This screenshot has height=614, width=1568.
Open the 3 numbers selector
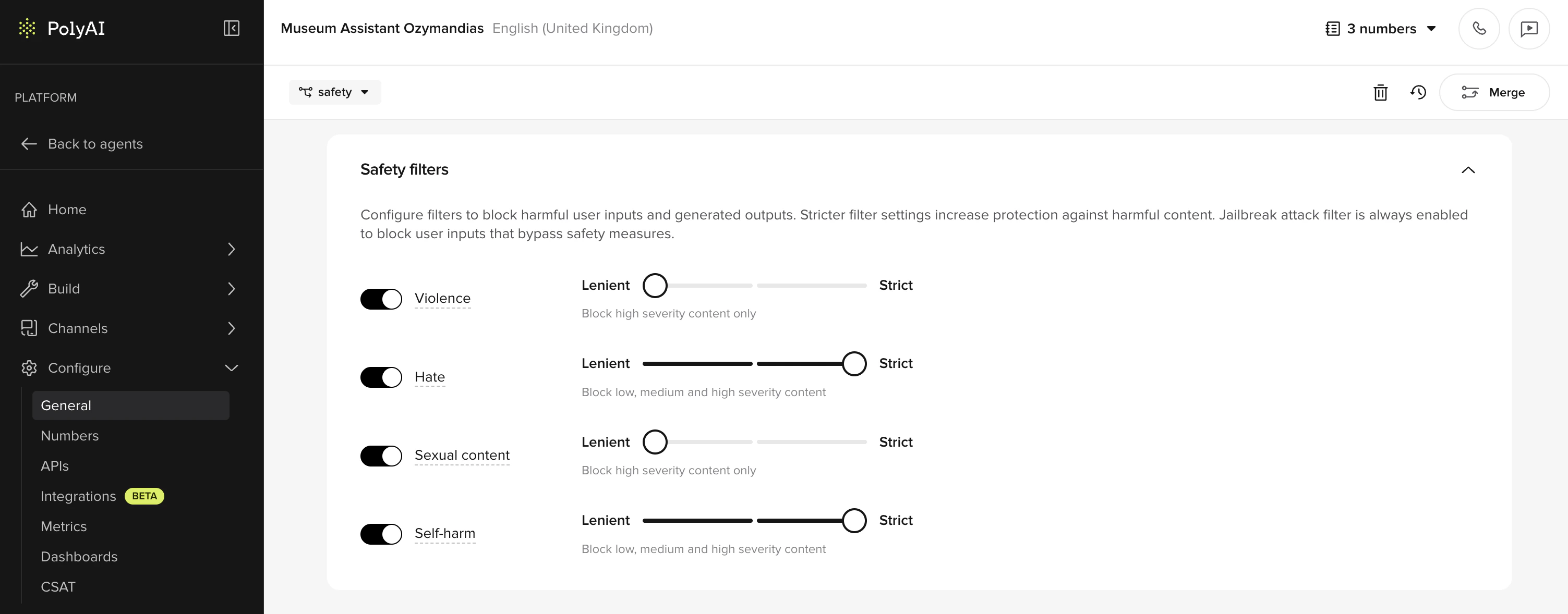(x=1380, y=28)
